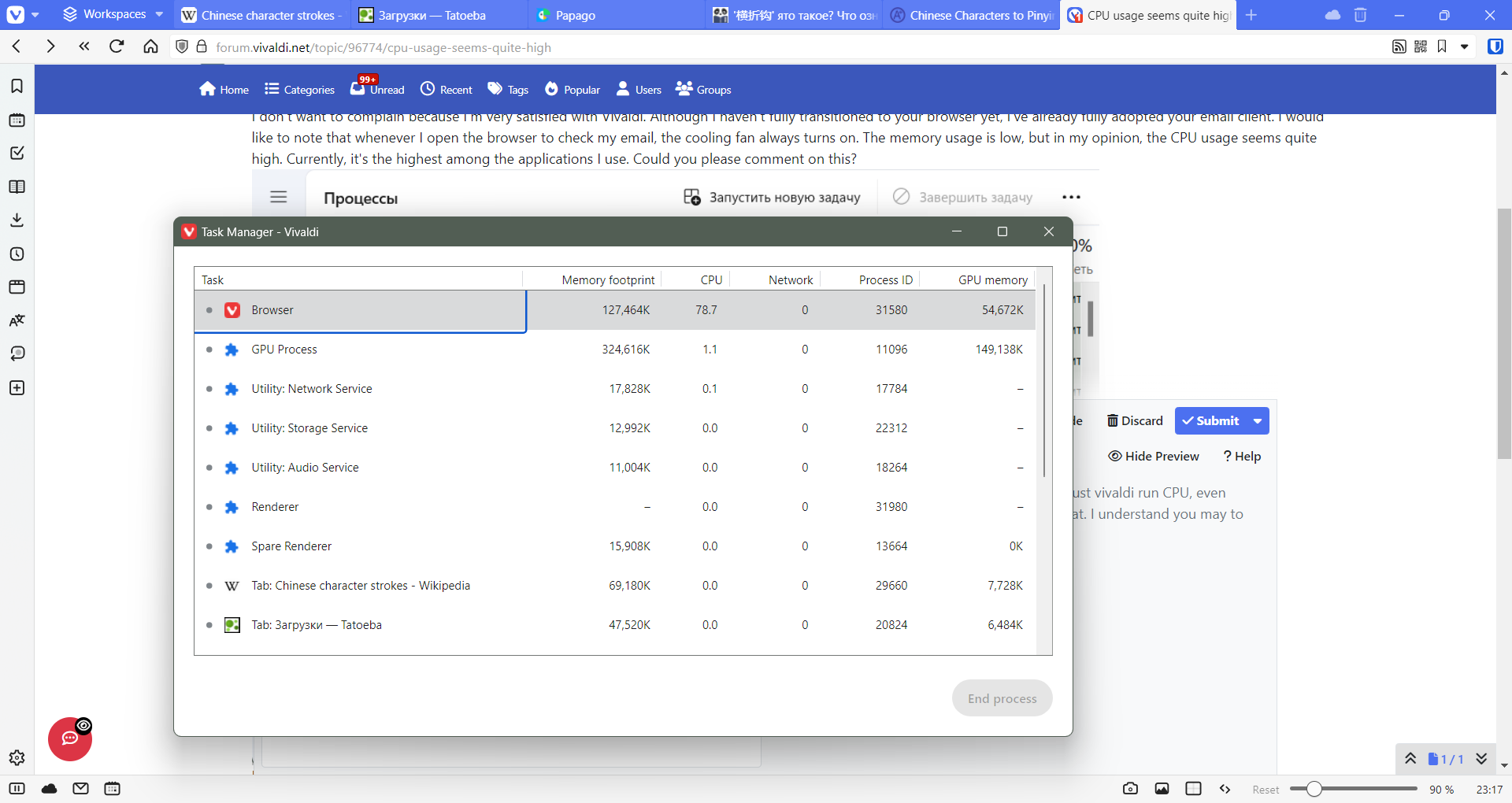Open Mail from the status bar
1512x803 pixels.
(80, 789)
